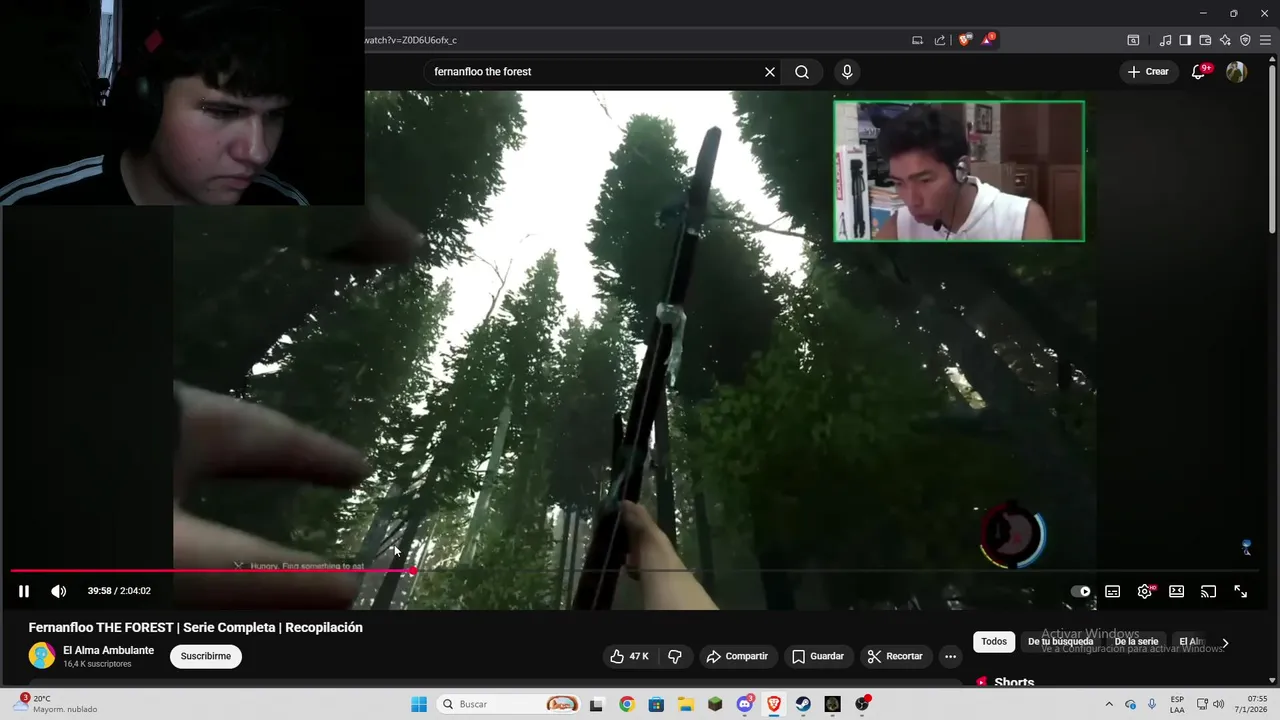The image size is (1280, 720).
Task: Open YouTube notifications bell
Action: tap(1199, 72)
